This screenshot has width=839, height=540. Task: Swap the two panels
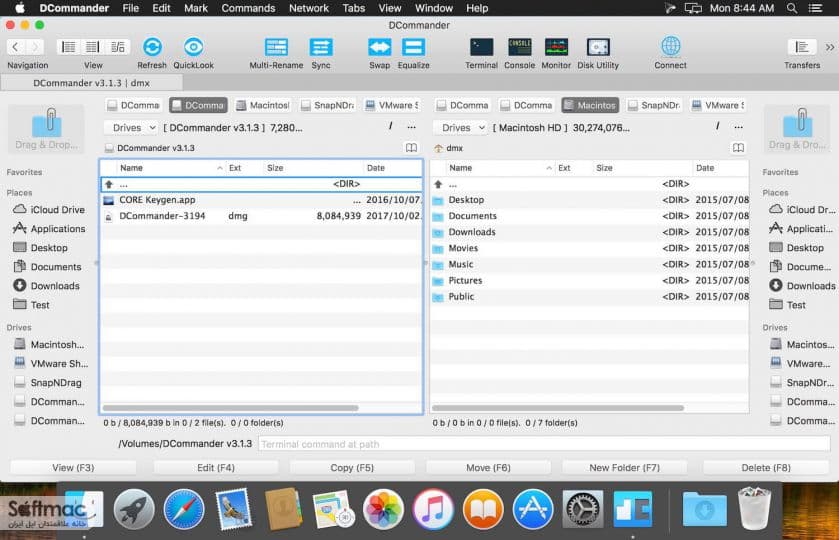pos(379,48)
